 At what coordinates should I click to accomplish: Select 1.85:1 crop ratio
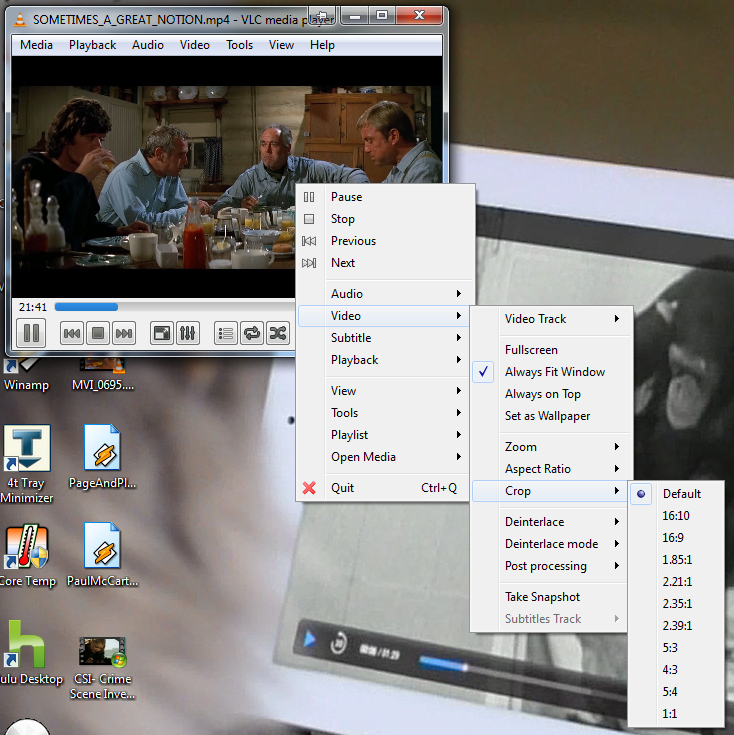point(676,560)
